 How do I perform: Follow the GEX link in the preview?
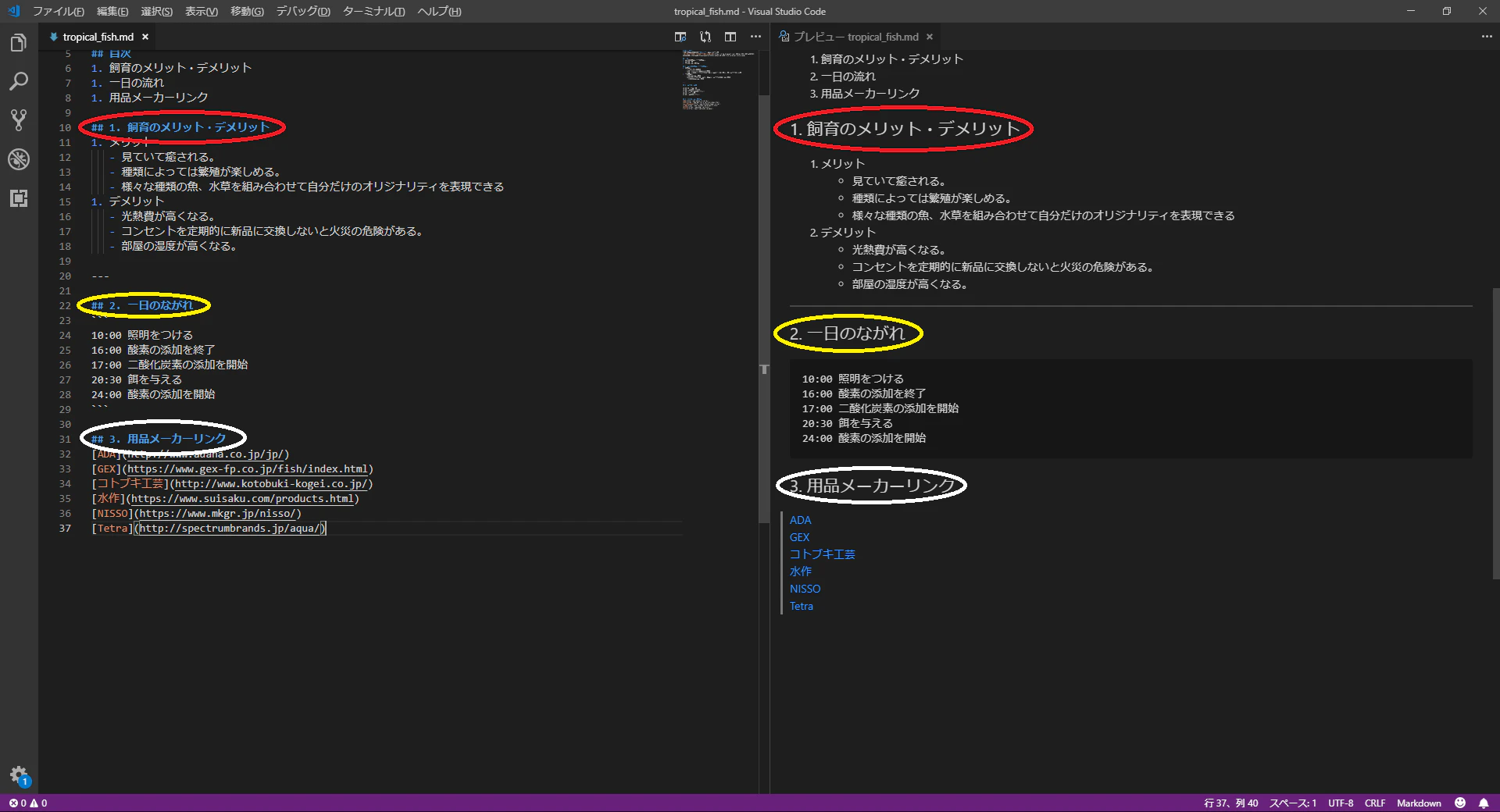(x=799, y=537)
